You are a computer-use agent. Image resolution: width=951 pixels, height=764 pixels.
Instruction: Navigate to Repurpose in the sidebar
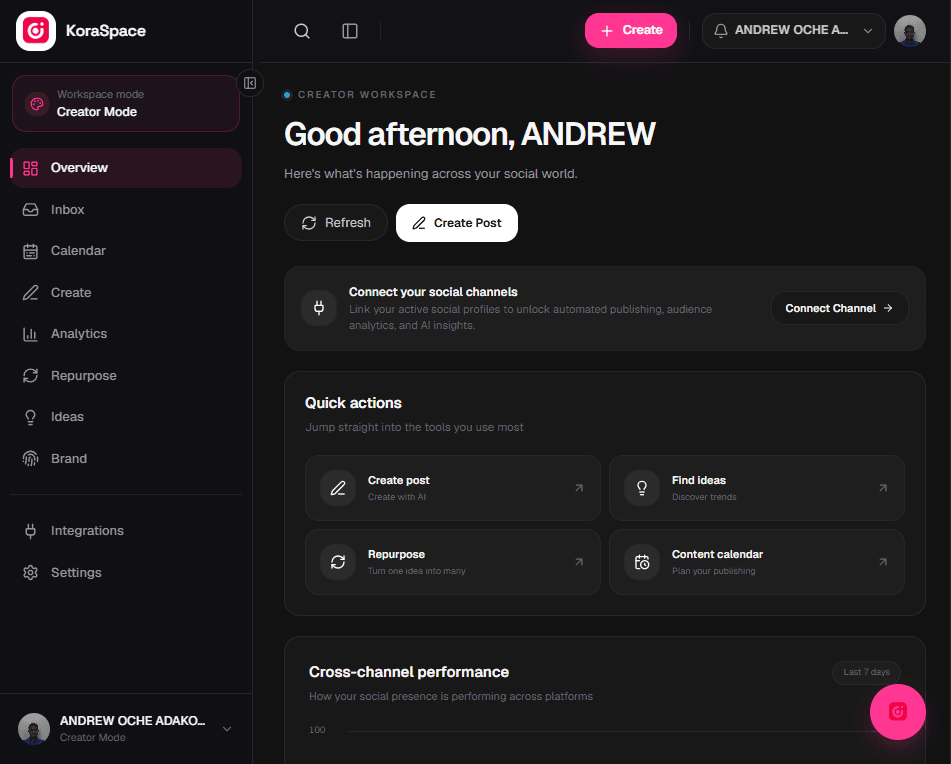click(x=126, y=376)
